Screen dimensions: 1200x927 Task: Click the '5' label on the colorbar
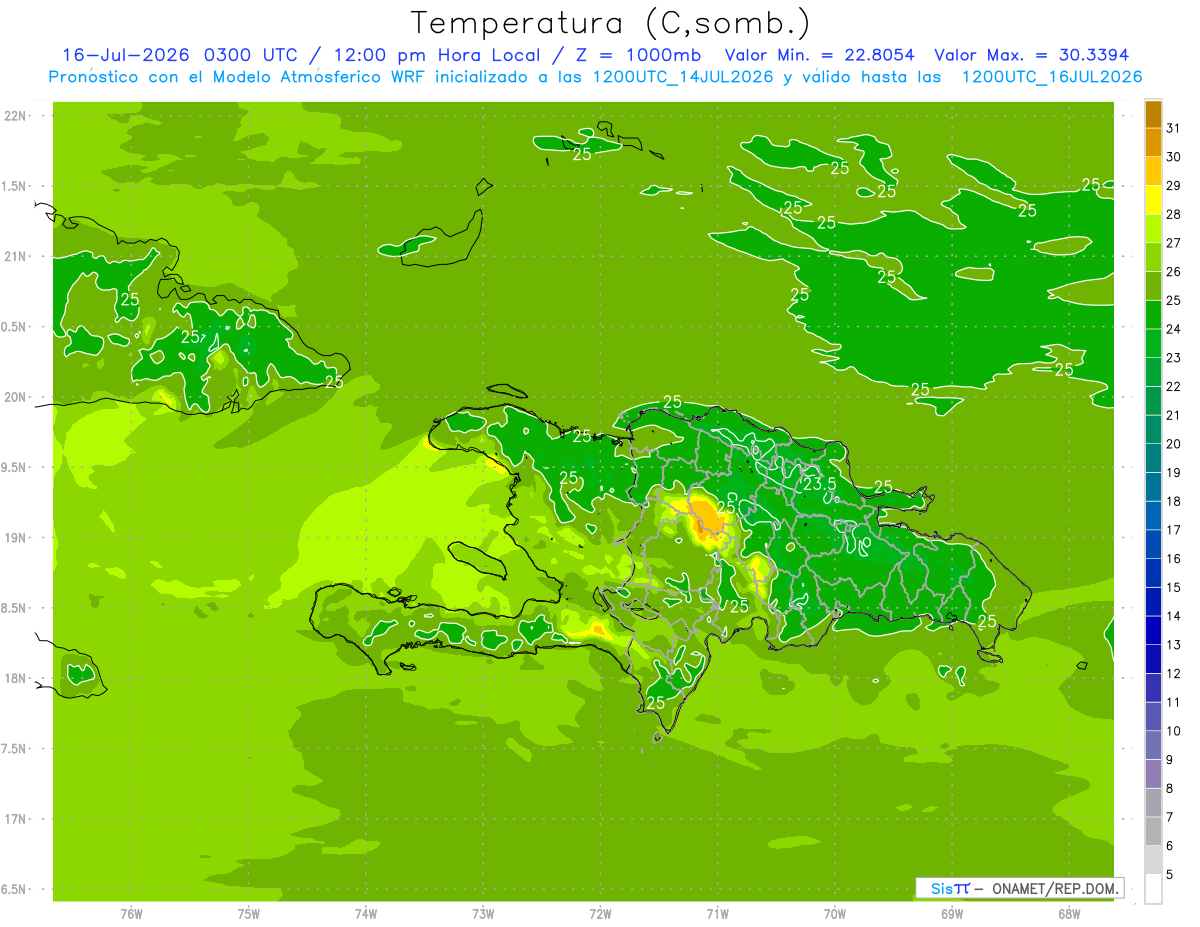coord(1170,875)
